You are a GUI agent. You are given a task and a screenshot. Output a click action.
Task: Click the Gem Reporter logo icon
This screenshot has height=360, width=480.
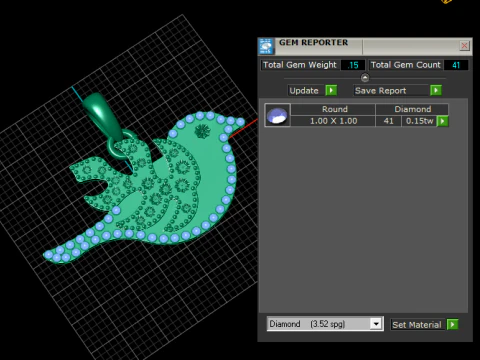266,46
